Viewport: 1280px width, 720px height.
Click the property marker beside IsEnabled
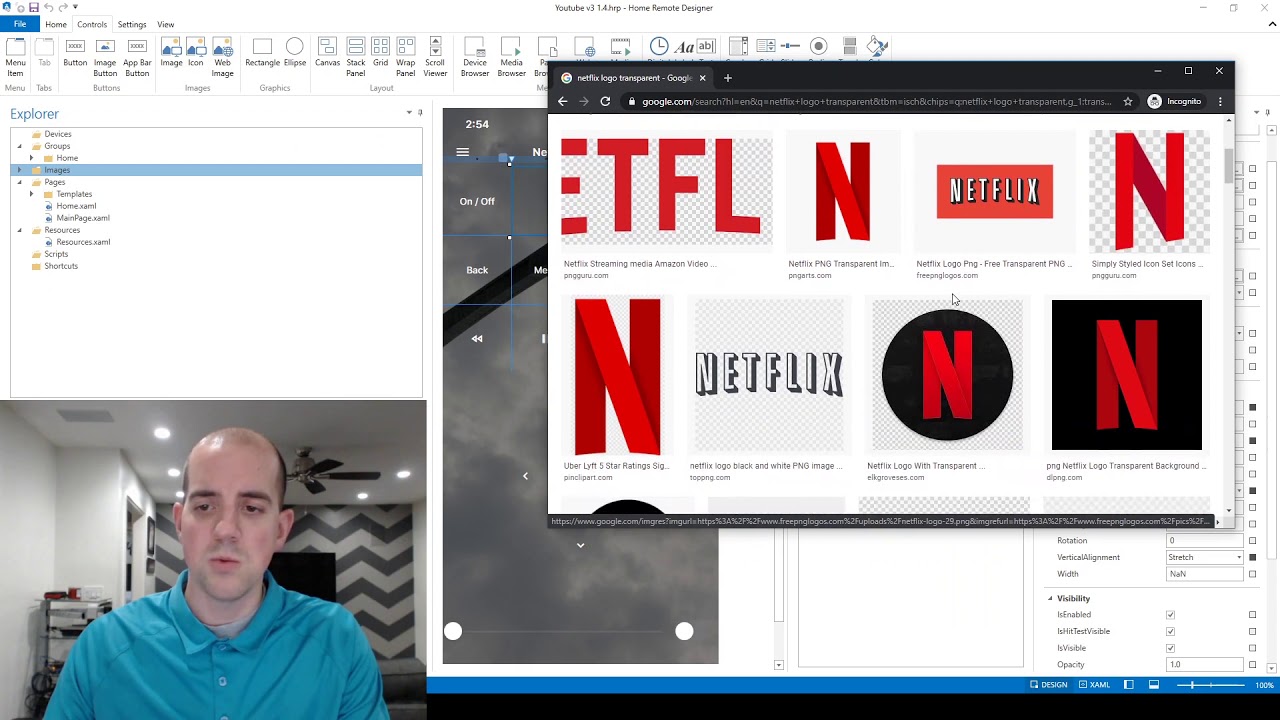[x=1252, y=615]
